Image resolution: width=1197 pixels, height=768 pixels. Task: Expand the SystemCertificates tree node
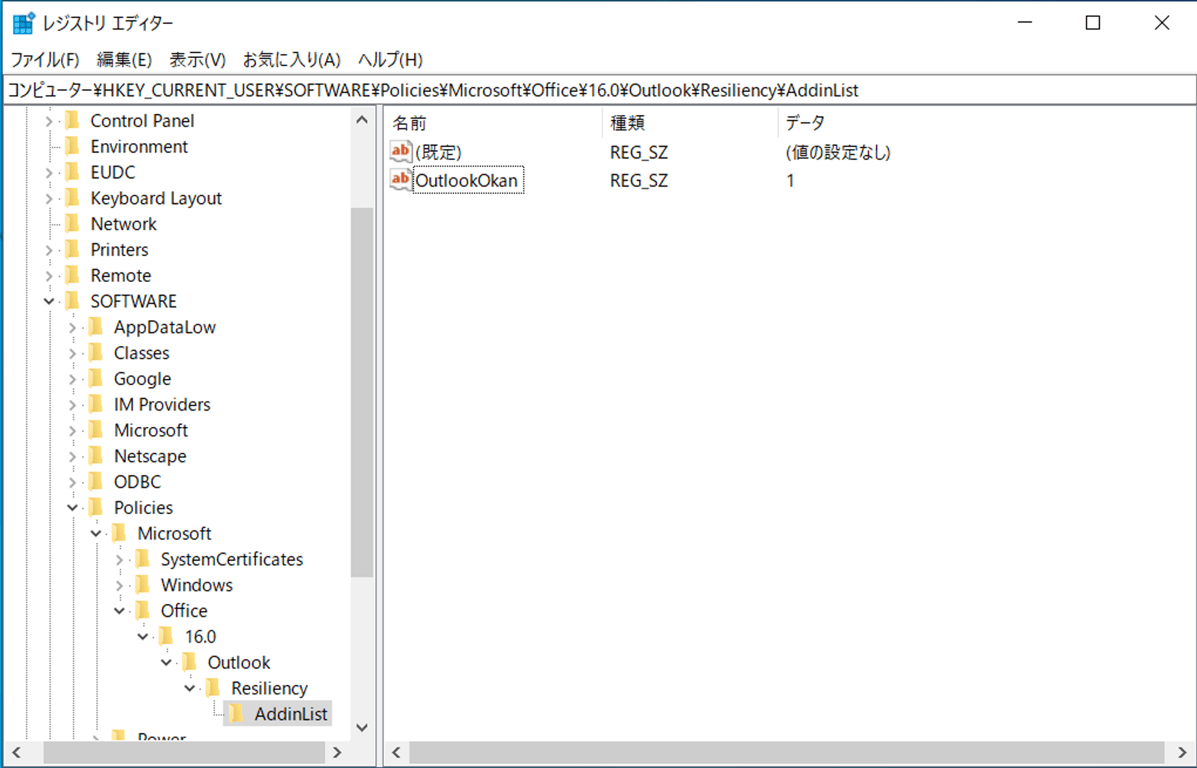coord(120,560)
